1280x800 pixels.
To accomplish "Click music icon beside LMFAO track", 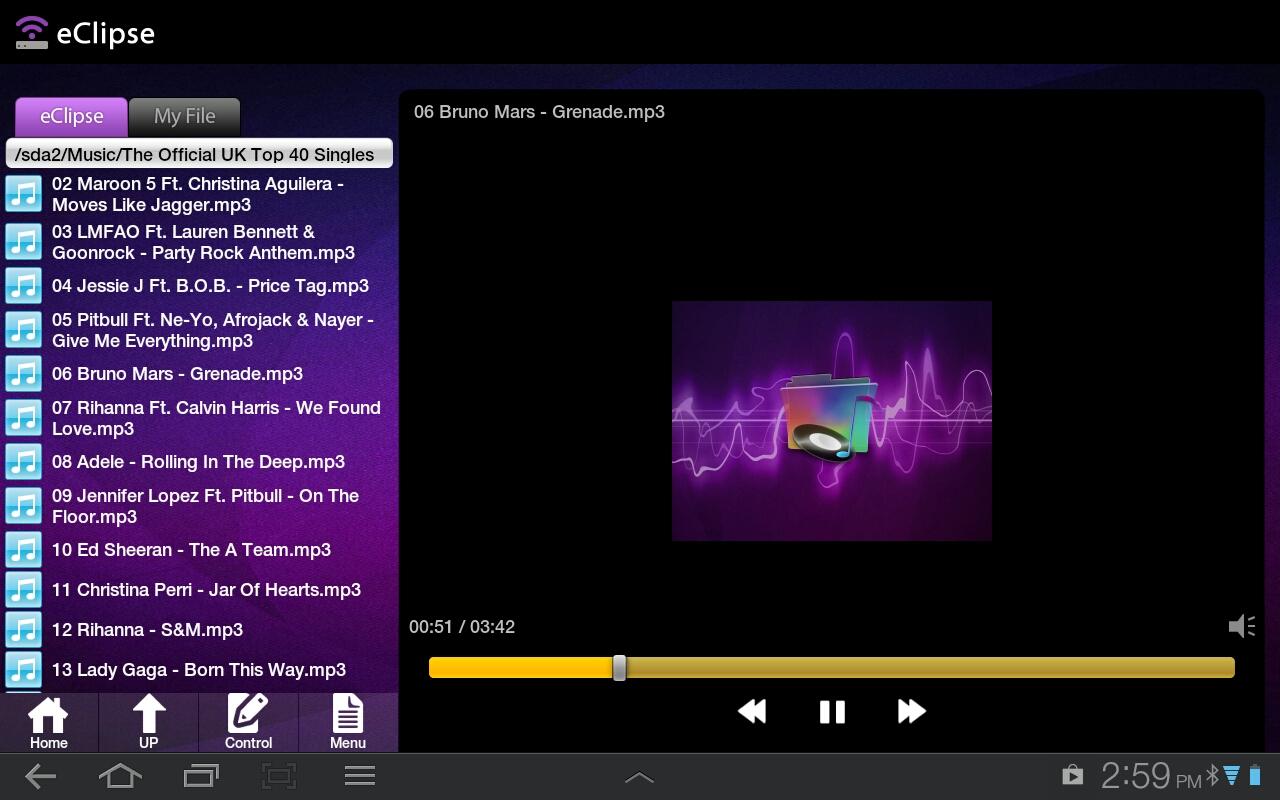I will click(24, 242).
